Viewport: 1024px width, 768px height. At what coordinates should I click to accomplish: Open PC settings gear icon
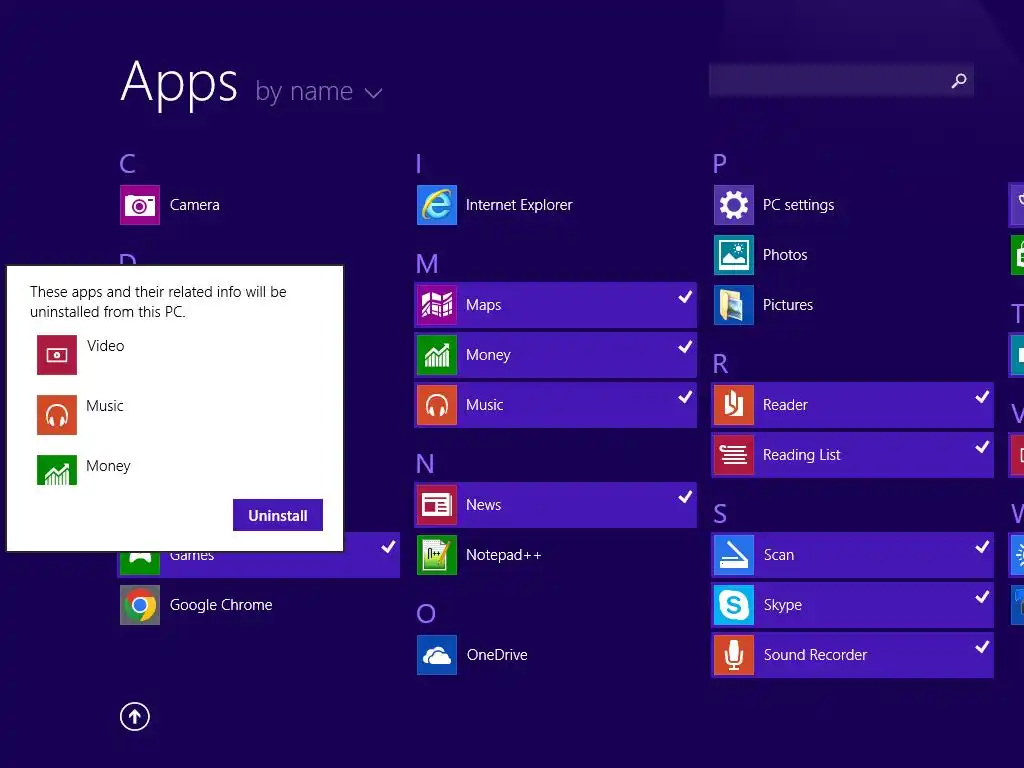pos(734,205)
